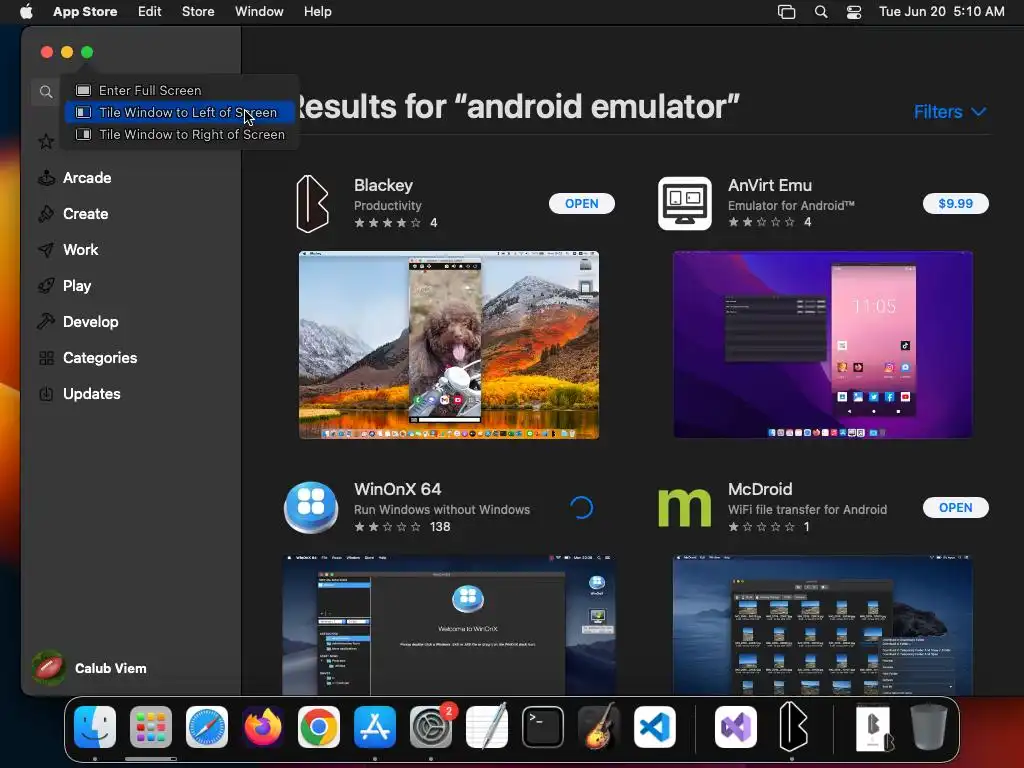Open GarageBand guitar icon in Dock
1024x768 pixels.
click(599, 727)
